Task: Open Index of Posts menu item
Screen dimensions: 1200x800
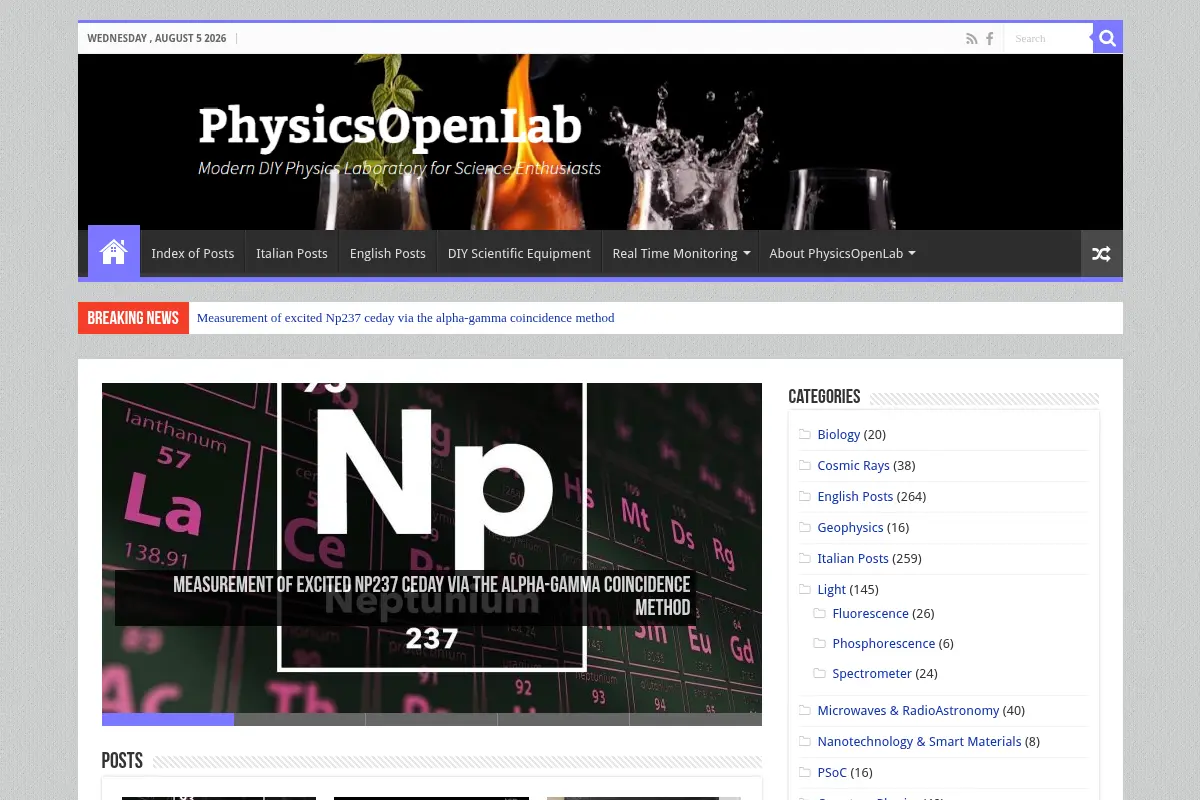Action: point(193,253)
